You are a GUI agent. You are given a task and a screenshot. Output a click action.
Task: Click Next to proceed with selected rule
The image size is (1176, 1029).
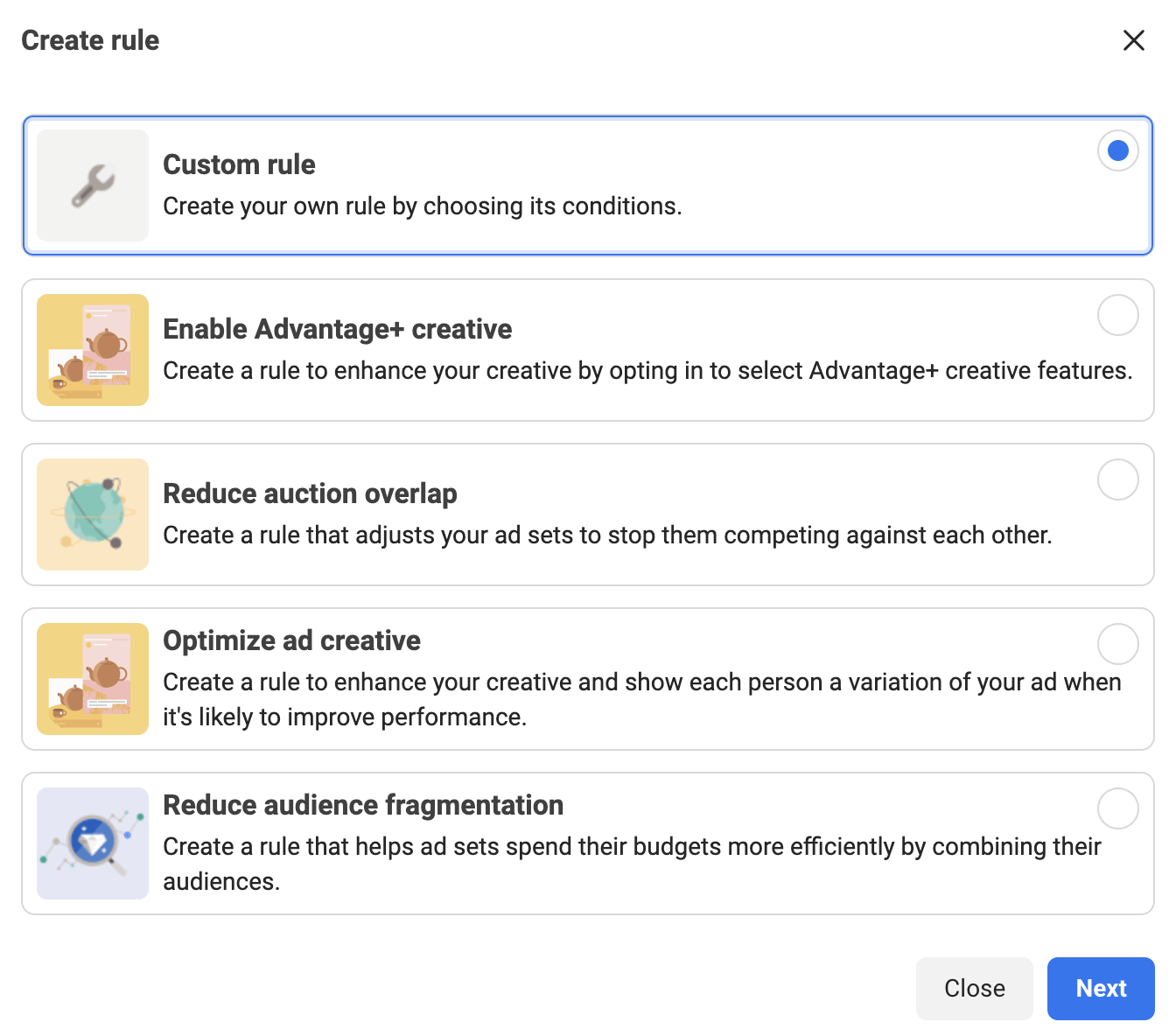tap(1100, 988)
